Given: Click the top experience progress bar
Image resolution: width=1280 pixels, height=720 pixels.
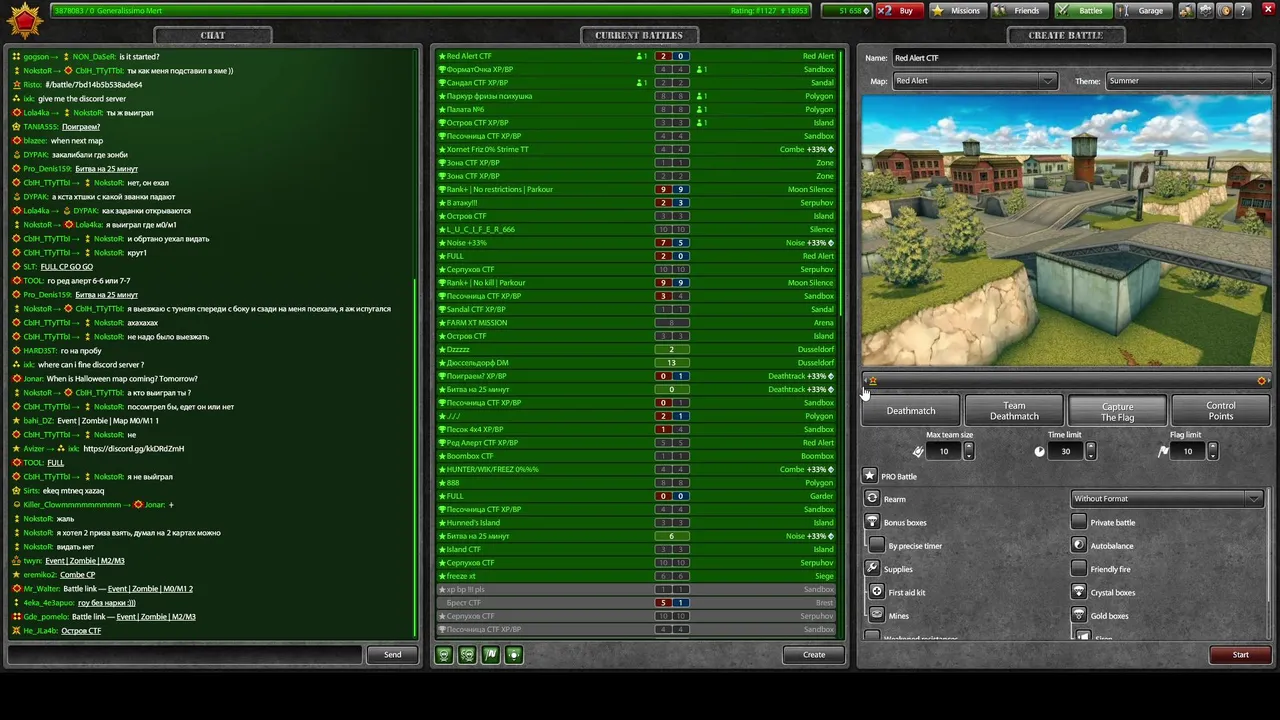Looking at the screenshot, I should pyautogui.click(x=432, y=11).
